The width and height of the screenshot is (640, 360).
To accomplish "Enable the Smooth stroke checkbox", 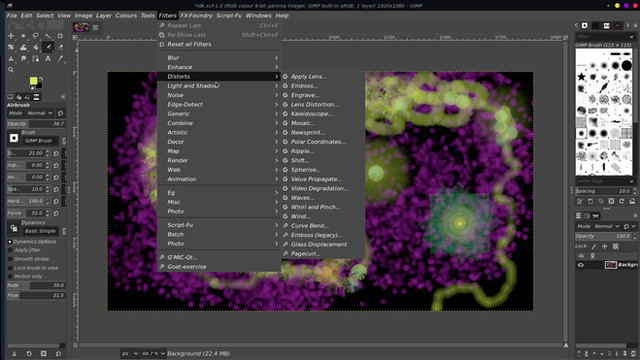I will 11,259.
